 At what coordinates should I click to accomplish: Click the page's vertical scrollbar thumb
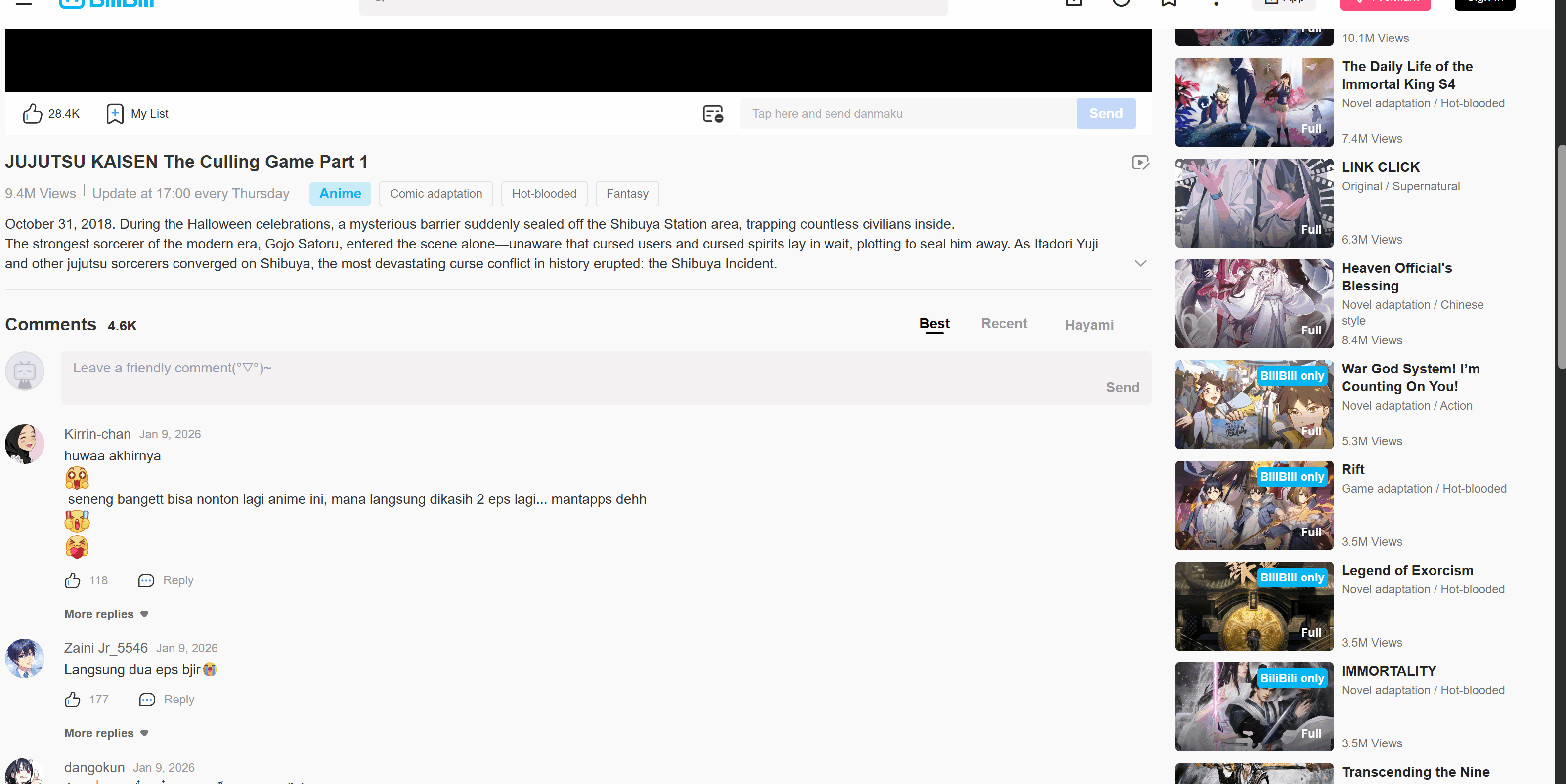1561,256
